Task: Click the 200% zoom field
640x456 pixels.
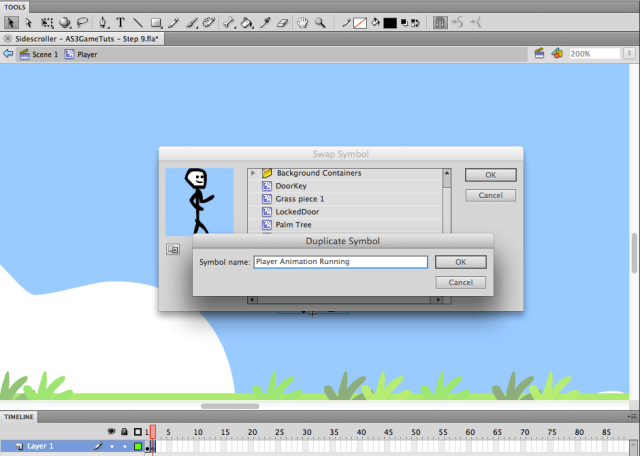Action: [x=595, y=53]
